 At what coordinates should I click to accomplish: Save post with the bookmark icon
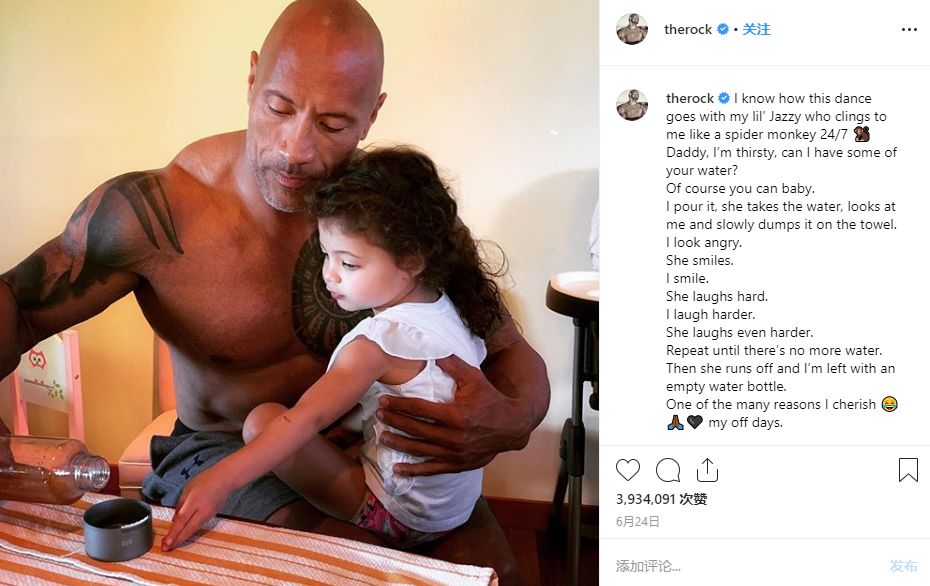(x=908, y=470)
